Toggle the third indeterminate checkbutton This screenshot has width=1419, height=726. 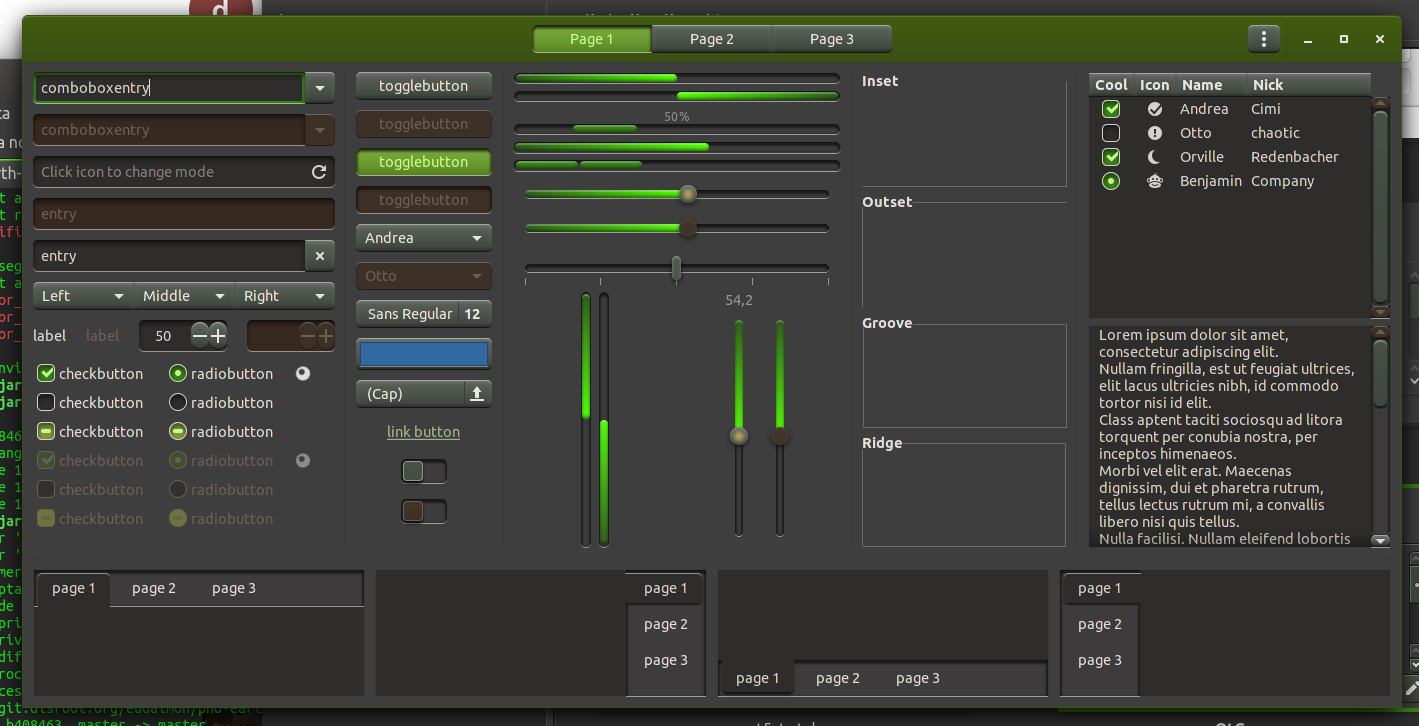coord(46,432)
